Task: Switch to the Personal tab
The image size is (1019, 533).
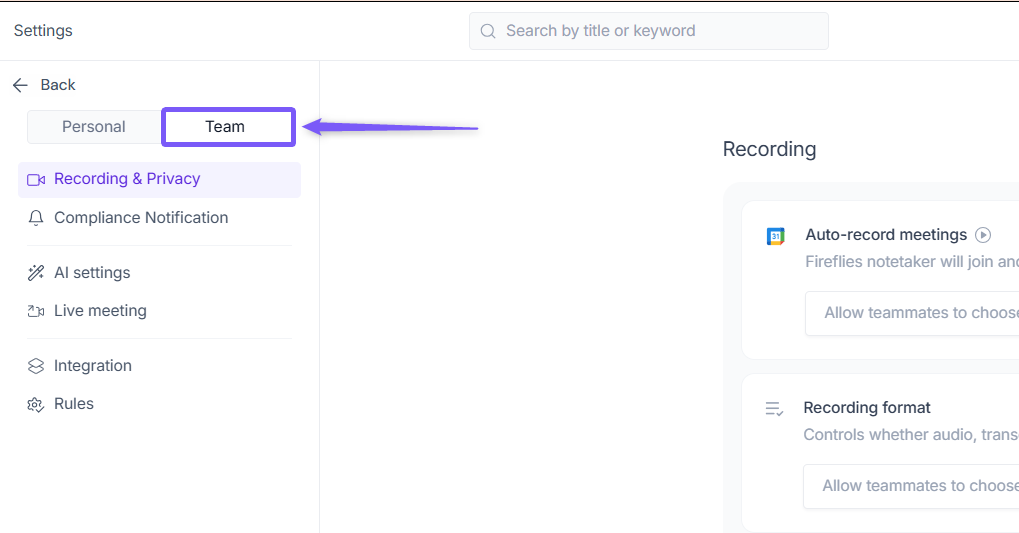Action: [94, 127]
